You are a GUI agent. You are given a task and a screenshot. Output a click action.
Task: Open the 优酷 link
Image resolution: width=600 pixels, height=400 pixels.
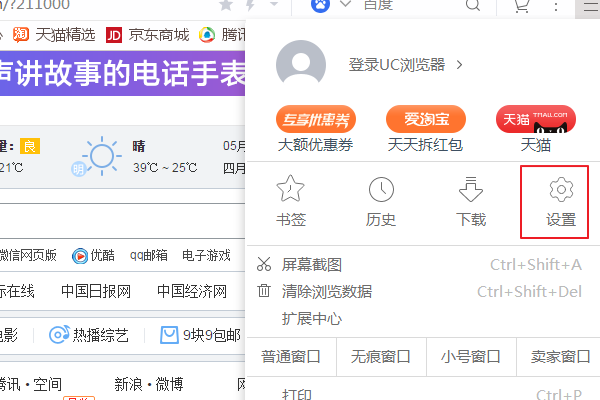pyautogui.click(x=102, y=255)
